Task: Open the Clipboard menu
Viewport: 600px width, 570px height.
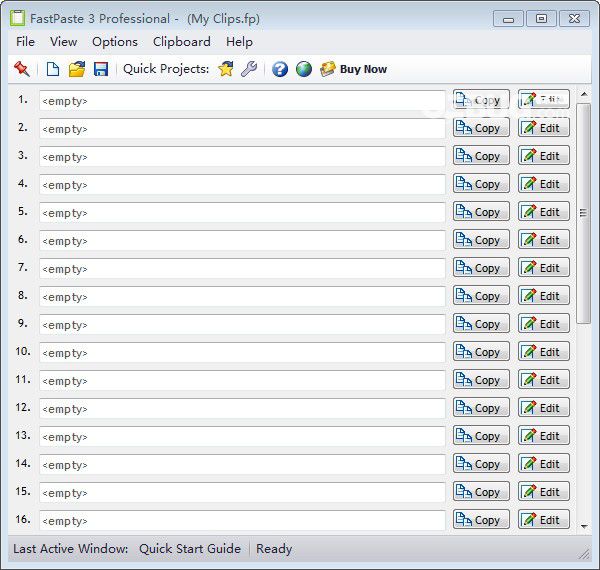Action: (x=182, y=42)
